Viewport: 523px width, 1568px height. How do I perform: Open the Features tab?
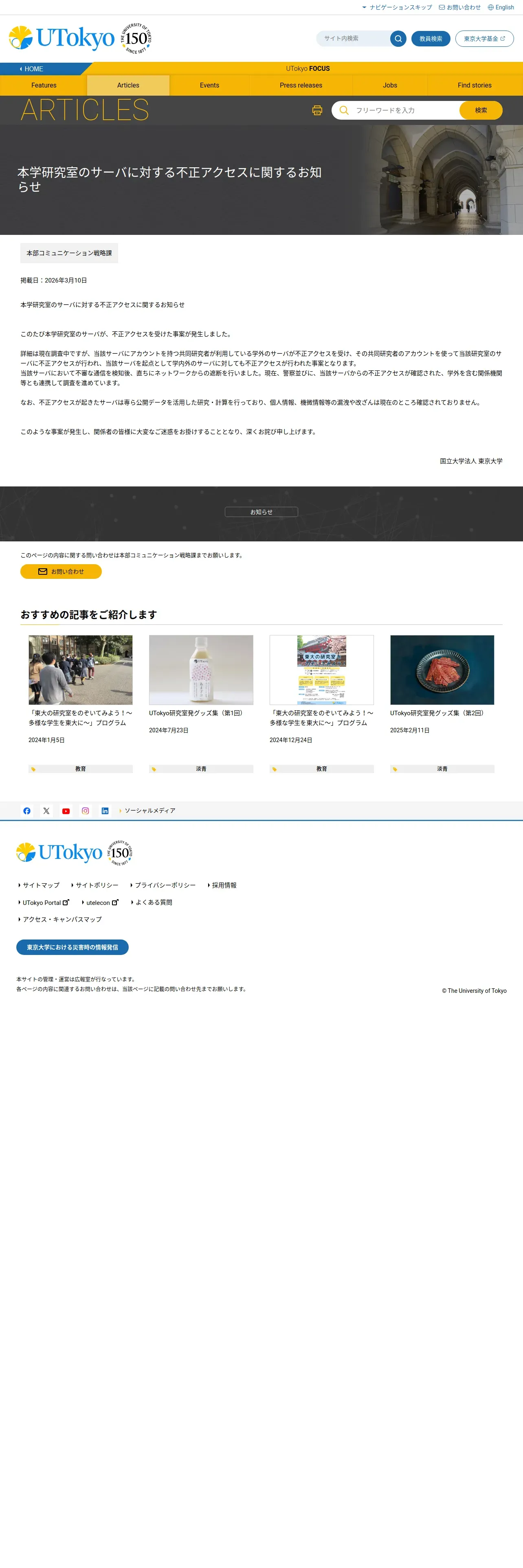click(x=44, y=85)
